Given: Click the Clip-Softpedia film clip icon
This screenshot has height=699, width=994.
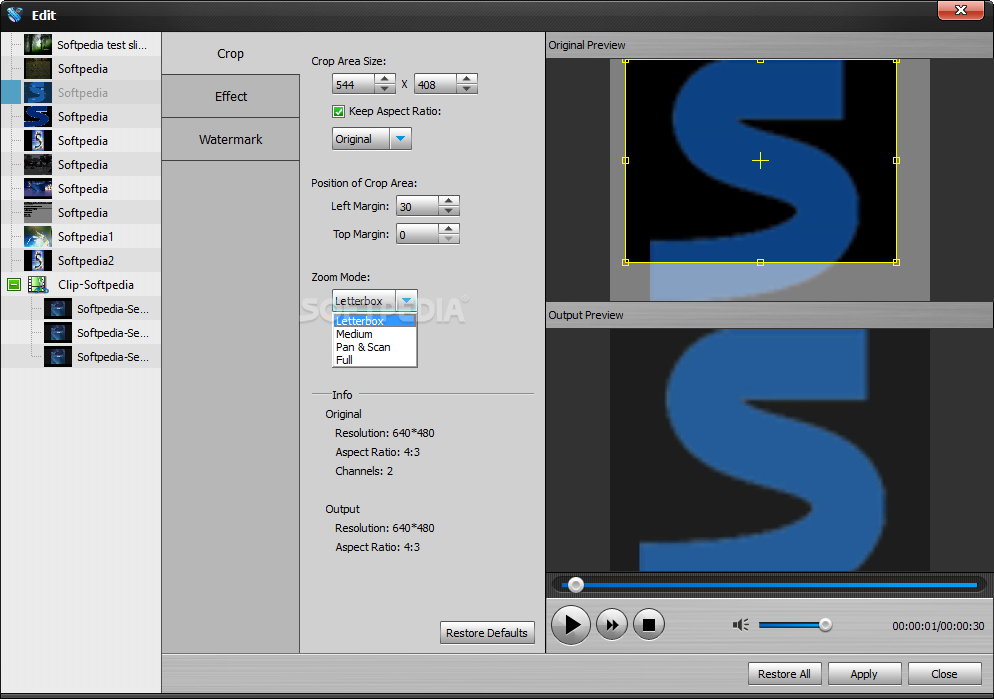Looking at the screenshot, I should [x=38, y=285].
